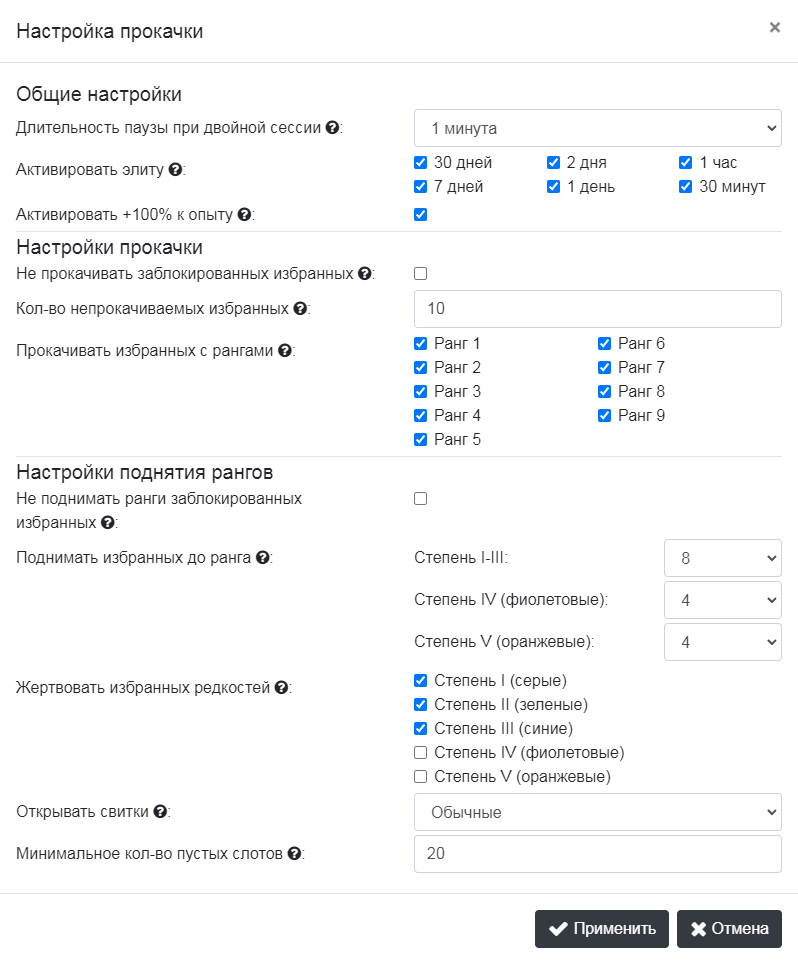Click help icon for +100% к опыту
This screenshot has height=964, width=798.
(x=244, y=215)
